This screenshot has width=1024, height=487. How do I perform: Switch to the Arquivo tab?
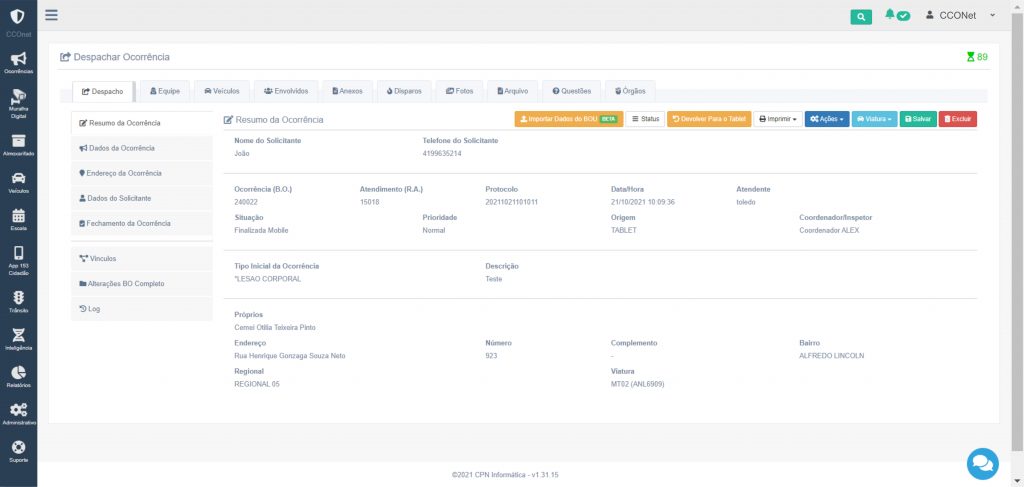(x=513, y=91)
